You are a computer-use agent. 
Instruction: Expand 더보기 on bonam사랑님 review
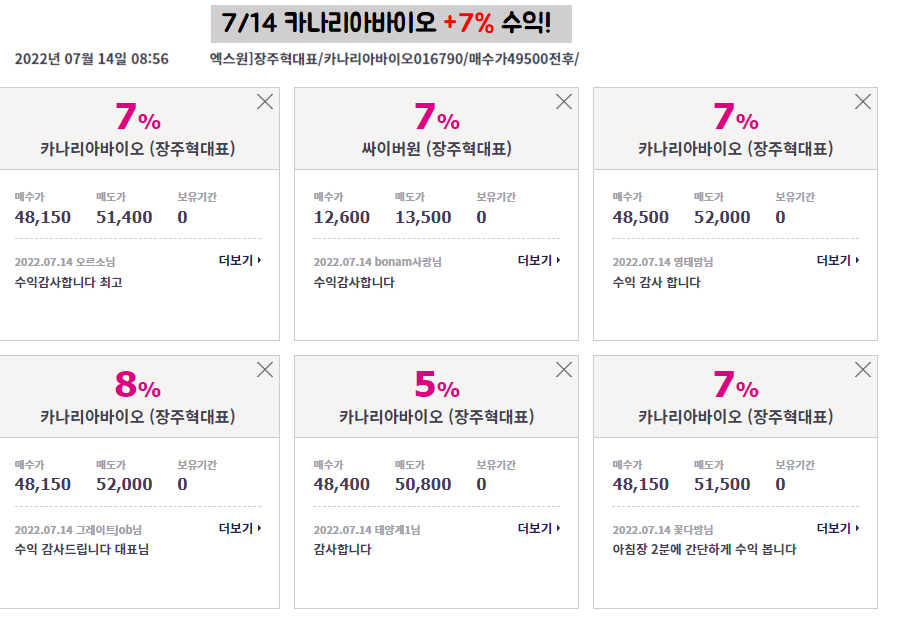click(539, 260)
